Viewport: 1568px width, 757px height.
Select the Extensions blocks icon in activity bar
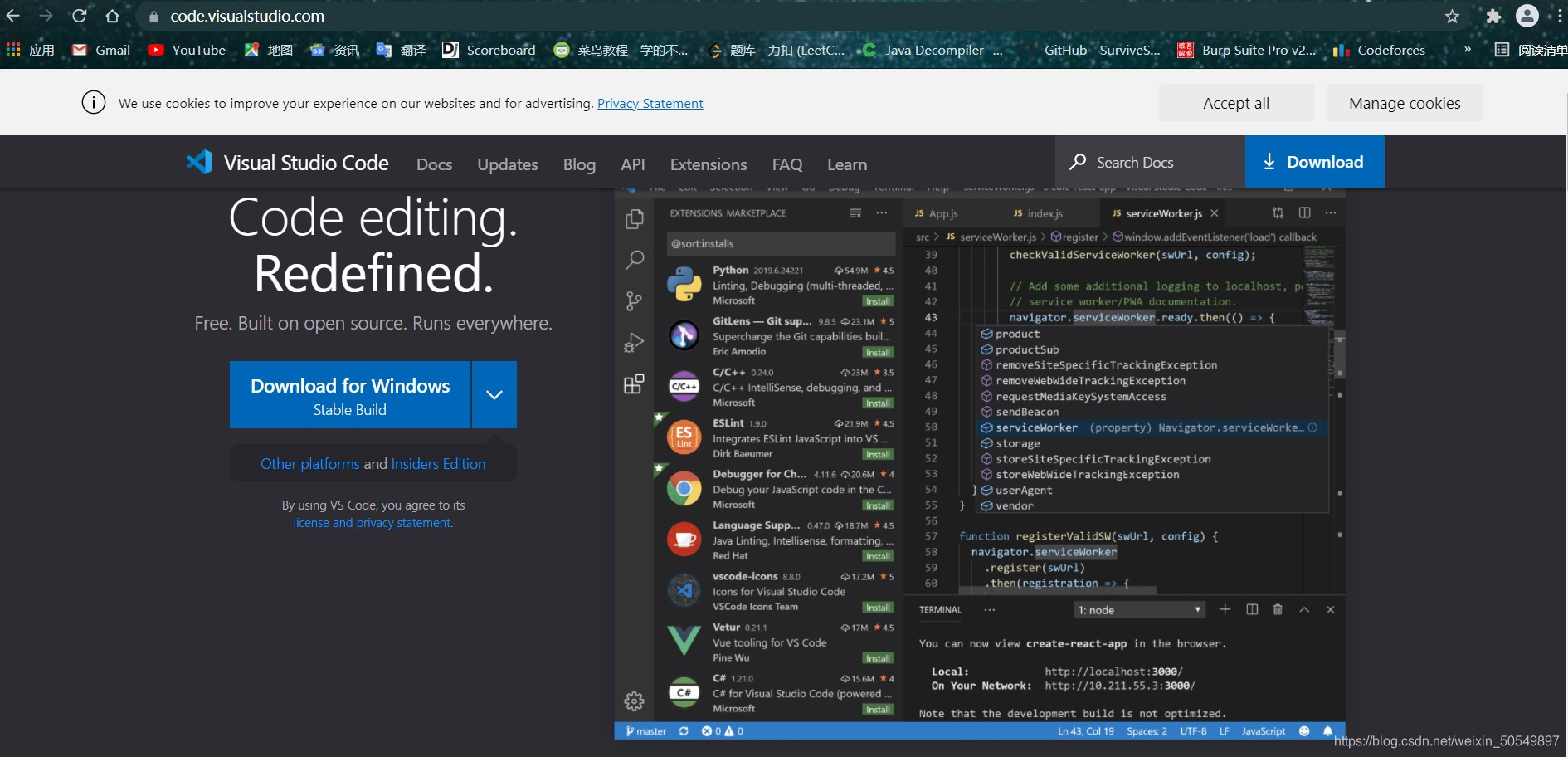click(635, 383)
